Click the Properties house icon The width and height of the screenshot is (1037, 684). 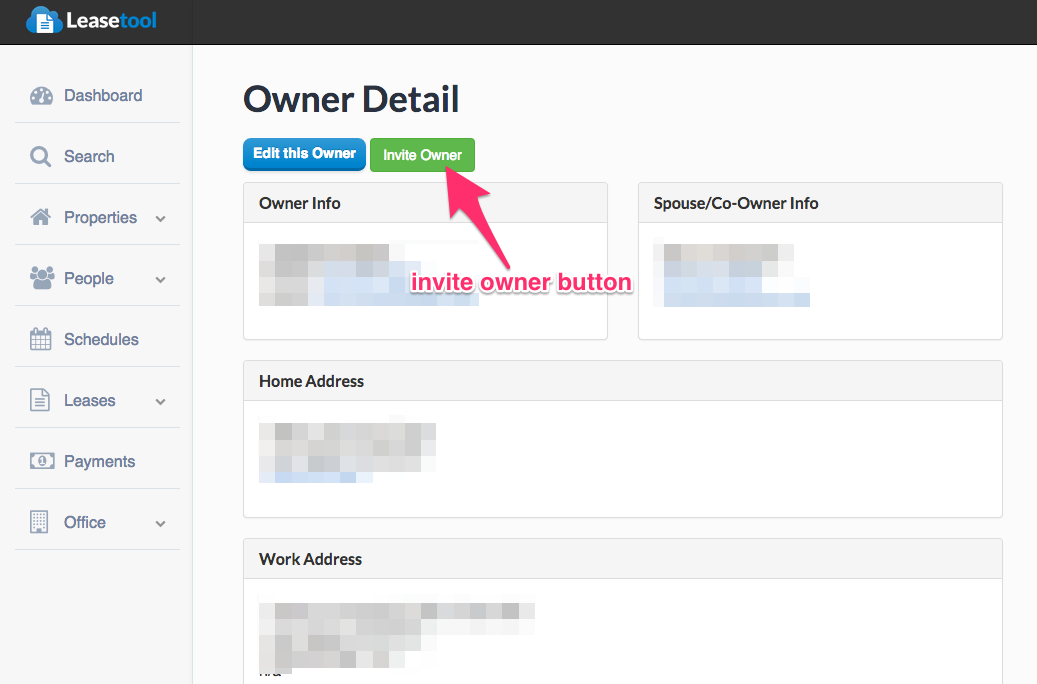coord(41,218)
